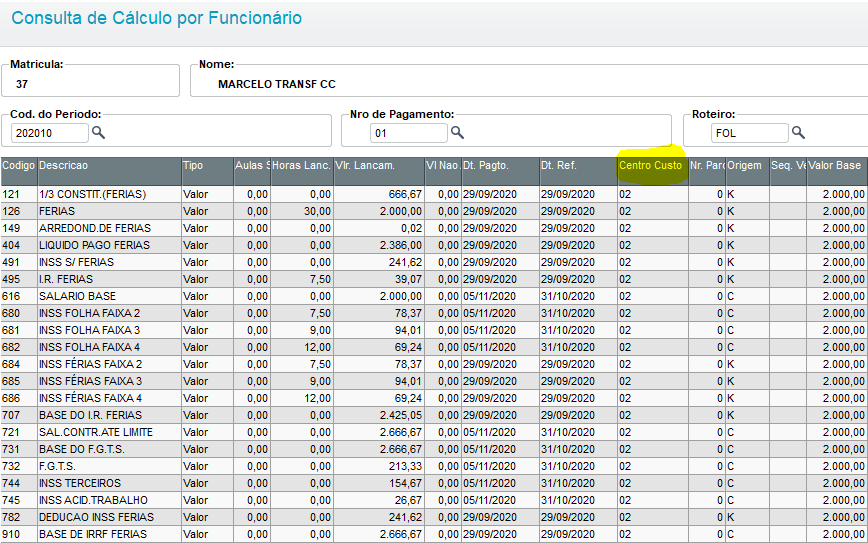Select row I.R. FERIAS
The image size is (868, 543).
tap(434, 279)
